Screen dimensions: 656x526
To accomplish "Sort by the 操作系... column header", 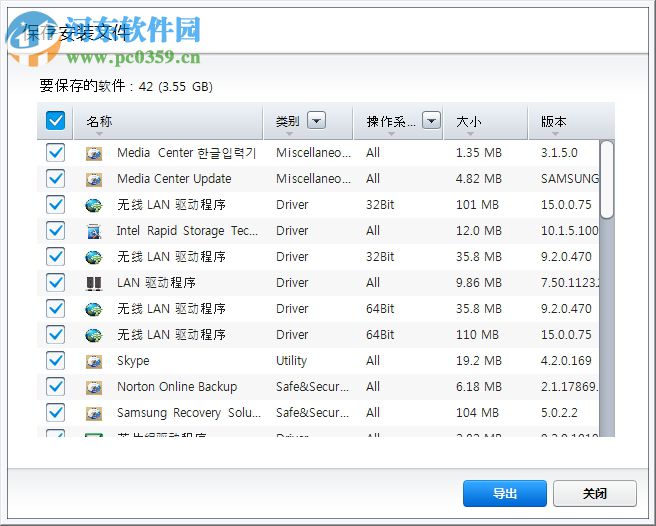I will click(391, 121).
